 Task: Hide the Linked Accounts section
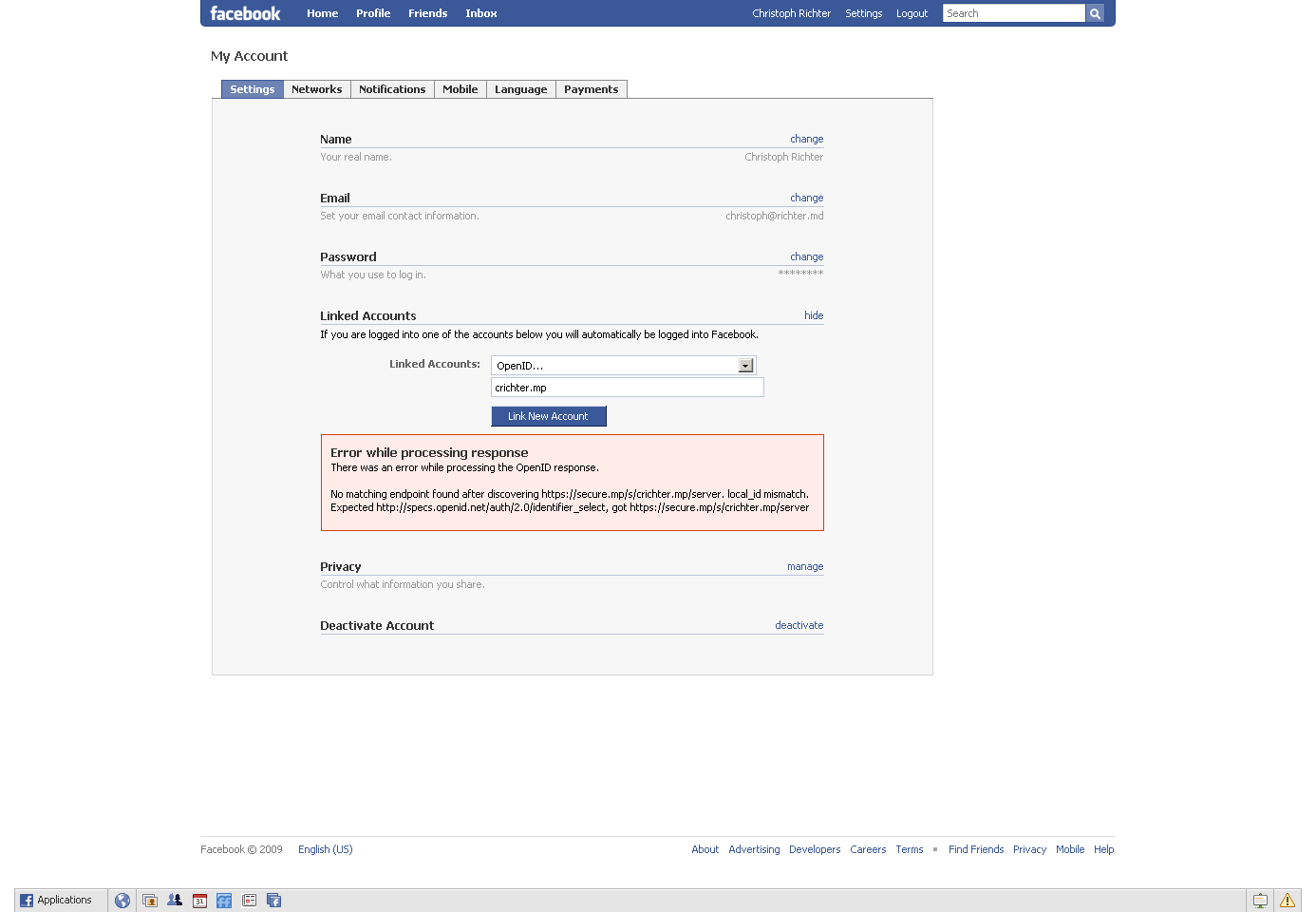(x=814, y=315)
